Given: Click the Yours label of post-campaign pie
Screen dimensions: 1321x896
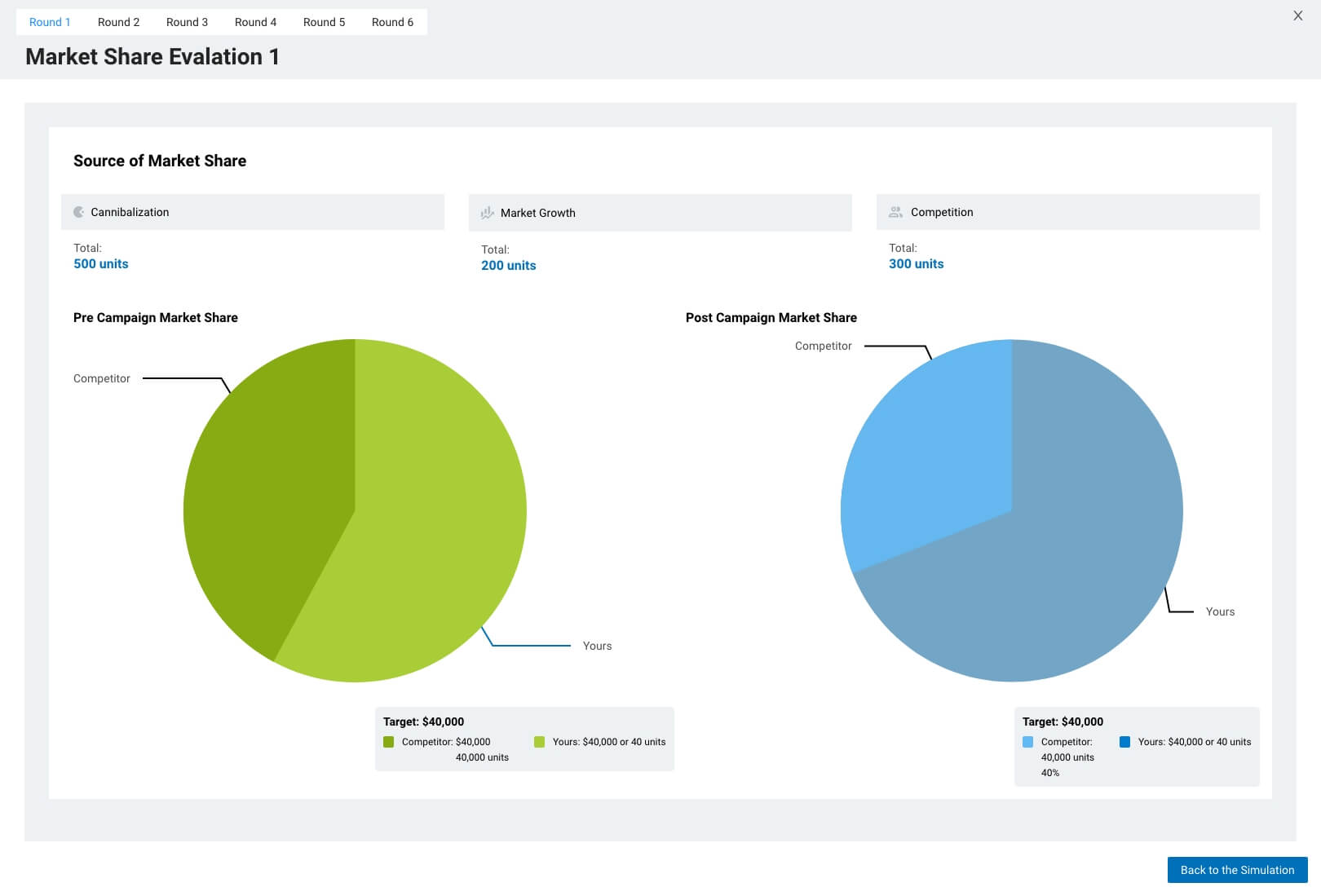Looking at the screenshot, I should [x=1220, y=611].
